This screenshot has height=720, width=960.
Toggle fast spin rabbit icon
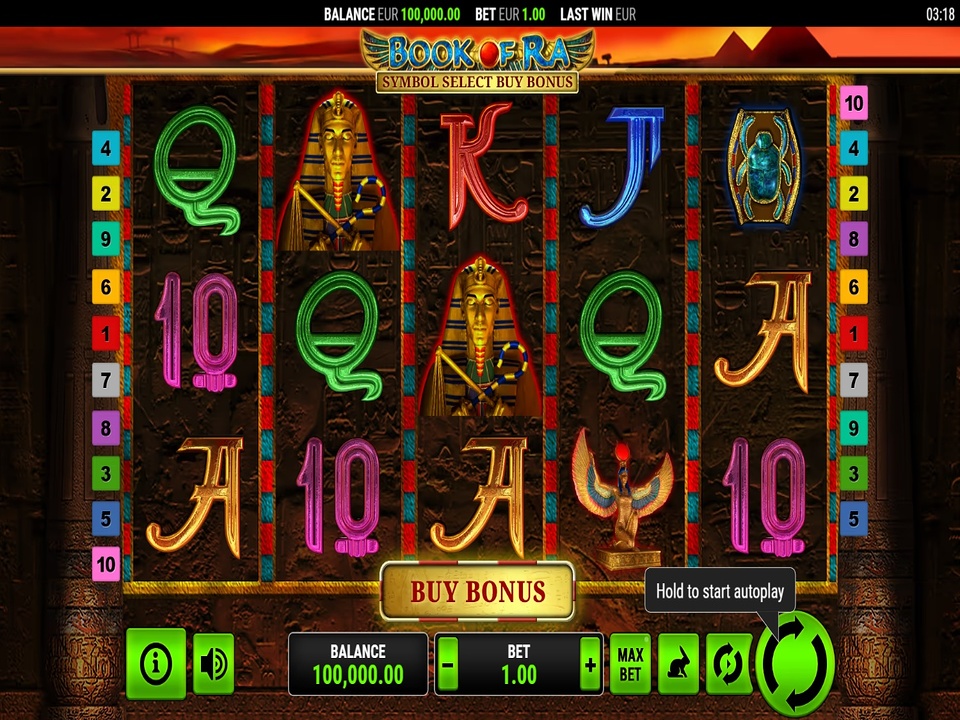[678, 664]
